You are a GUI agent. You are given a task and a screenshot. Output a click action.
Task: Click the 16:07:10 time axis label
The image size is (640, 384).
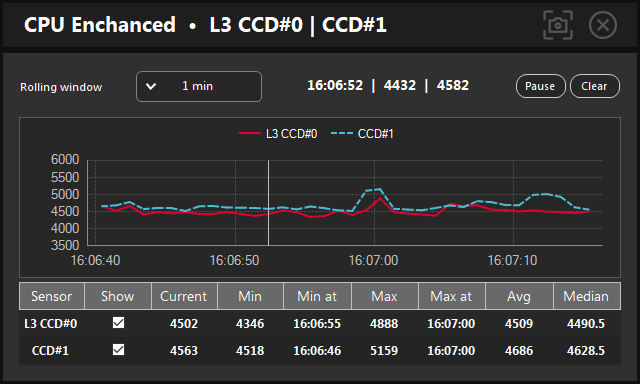coord(513,260)
